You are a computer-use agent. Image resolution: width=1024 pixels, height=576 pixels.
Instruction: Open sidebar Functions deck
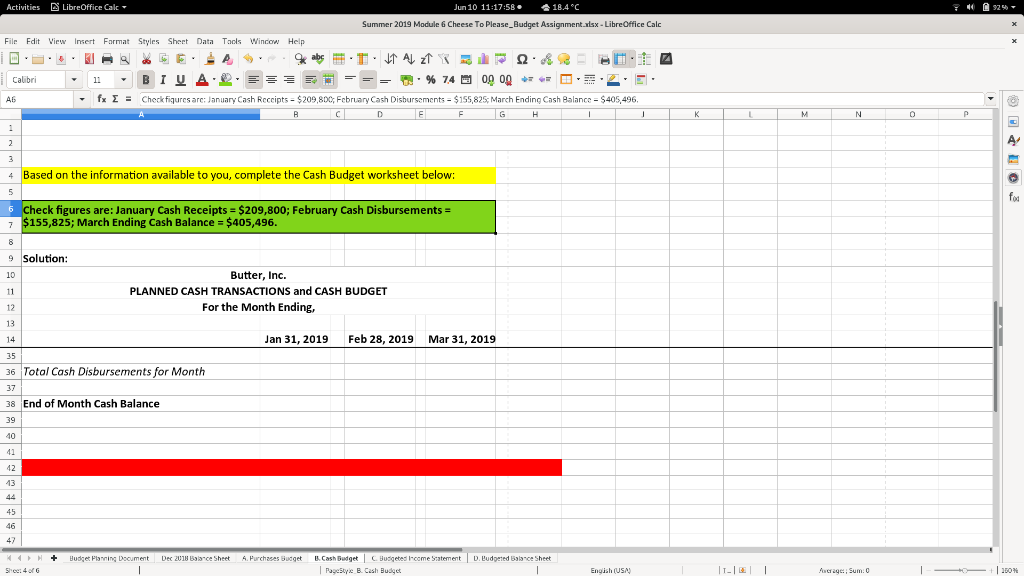(x=1013, y=197)
